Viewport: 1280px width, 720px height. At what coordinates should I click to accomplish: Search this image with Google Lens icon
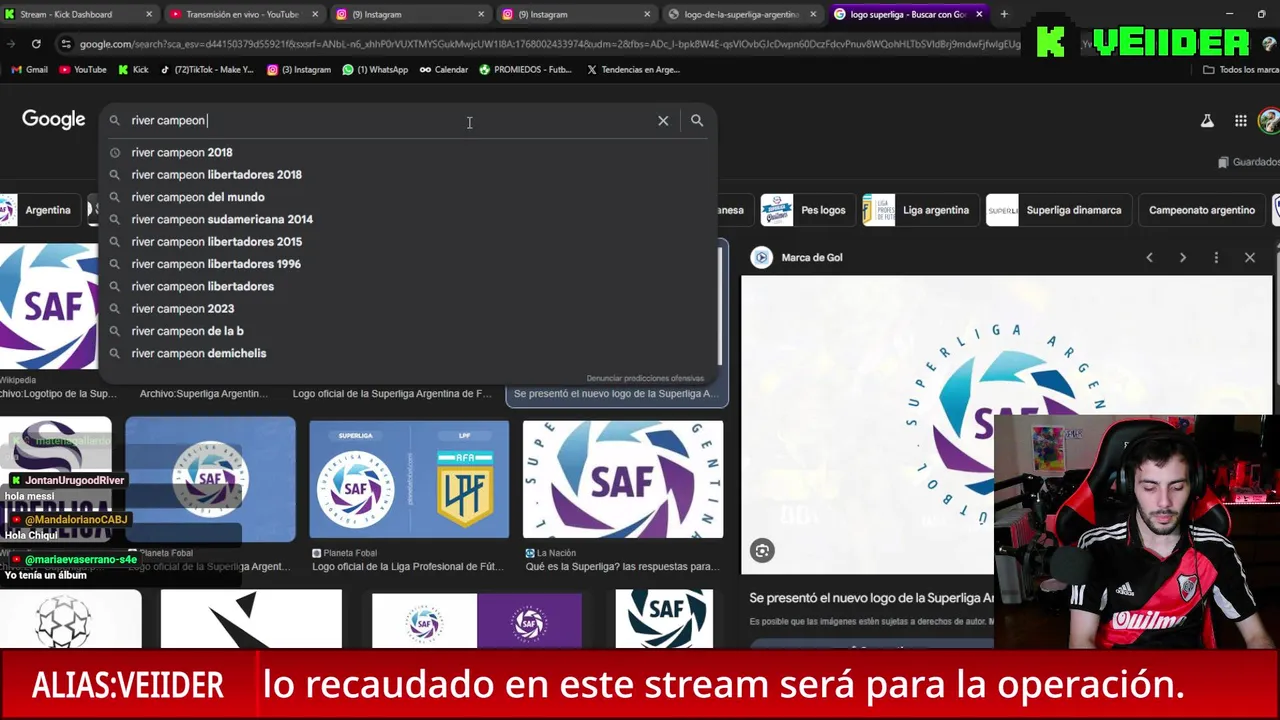762,550
